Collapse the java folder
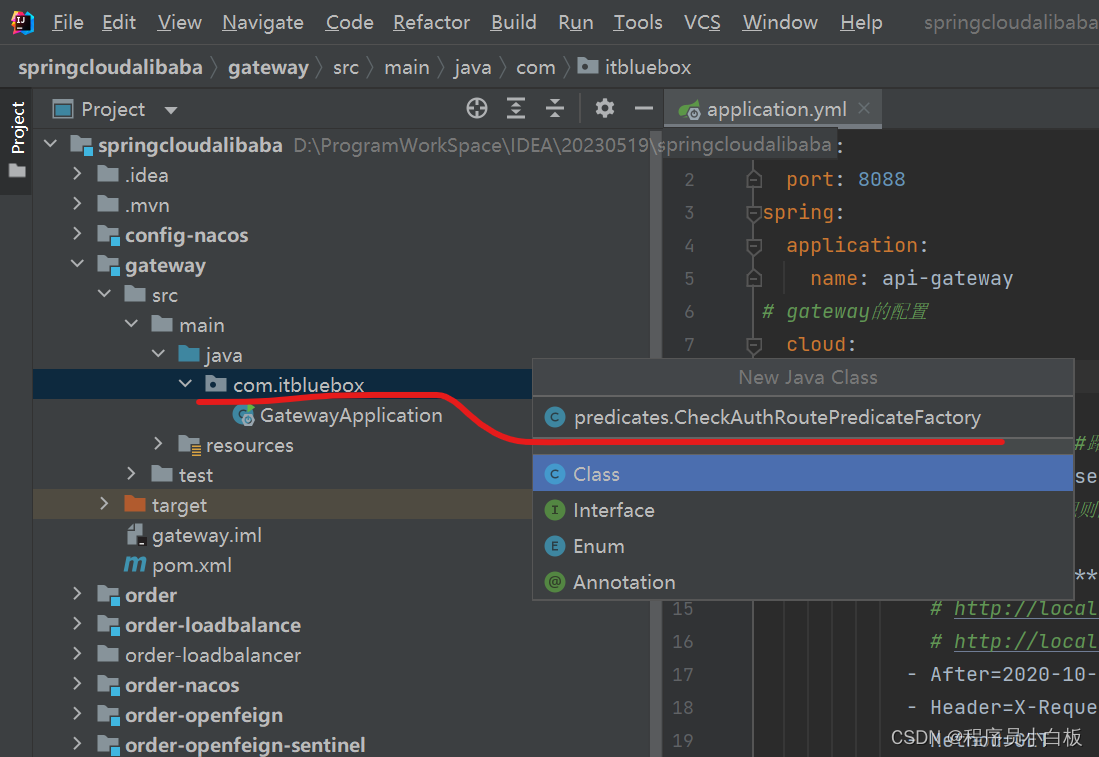Image resolution: width=1099 pixels, height=757 pixels. pos(158,354)
